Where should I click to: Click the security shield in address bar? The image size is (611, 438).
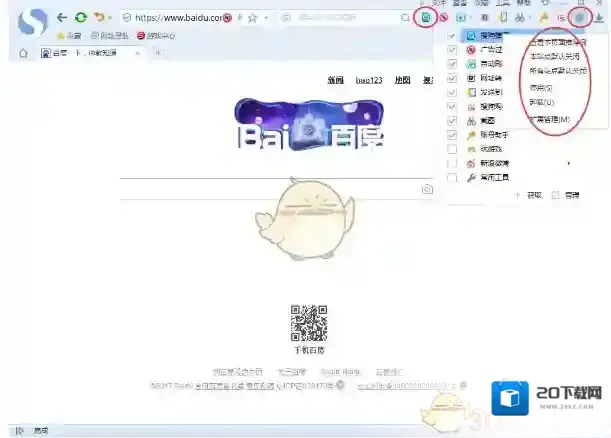pyautogui.click(x=127, y=18)
